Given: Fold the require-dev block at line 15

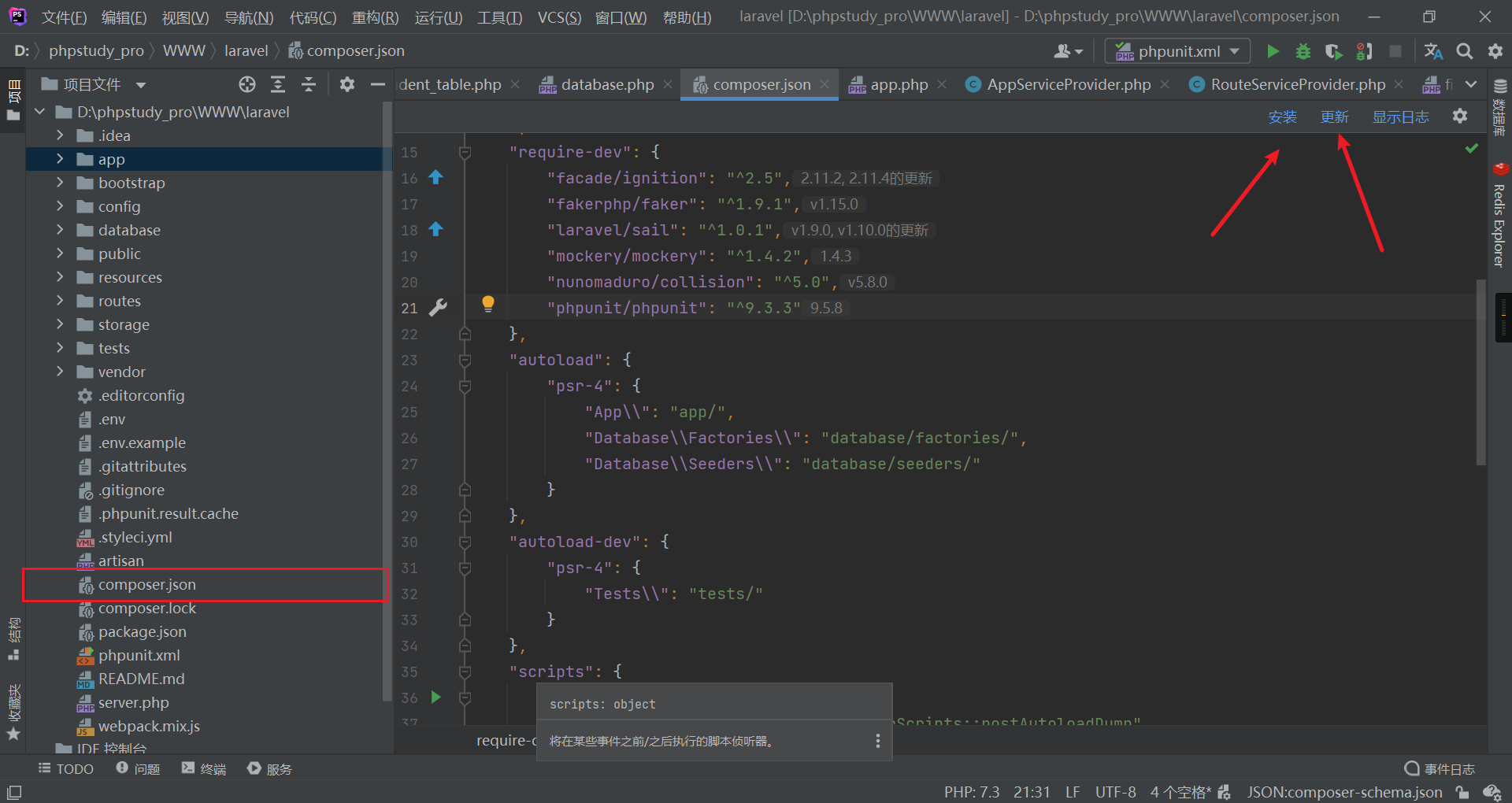Looking at the screenshot, I should pos(465,152).
